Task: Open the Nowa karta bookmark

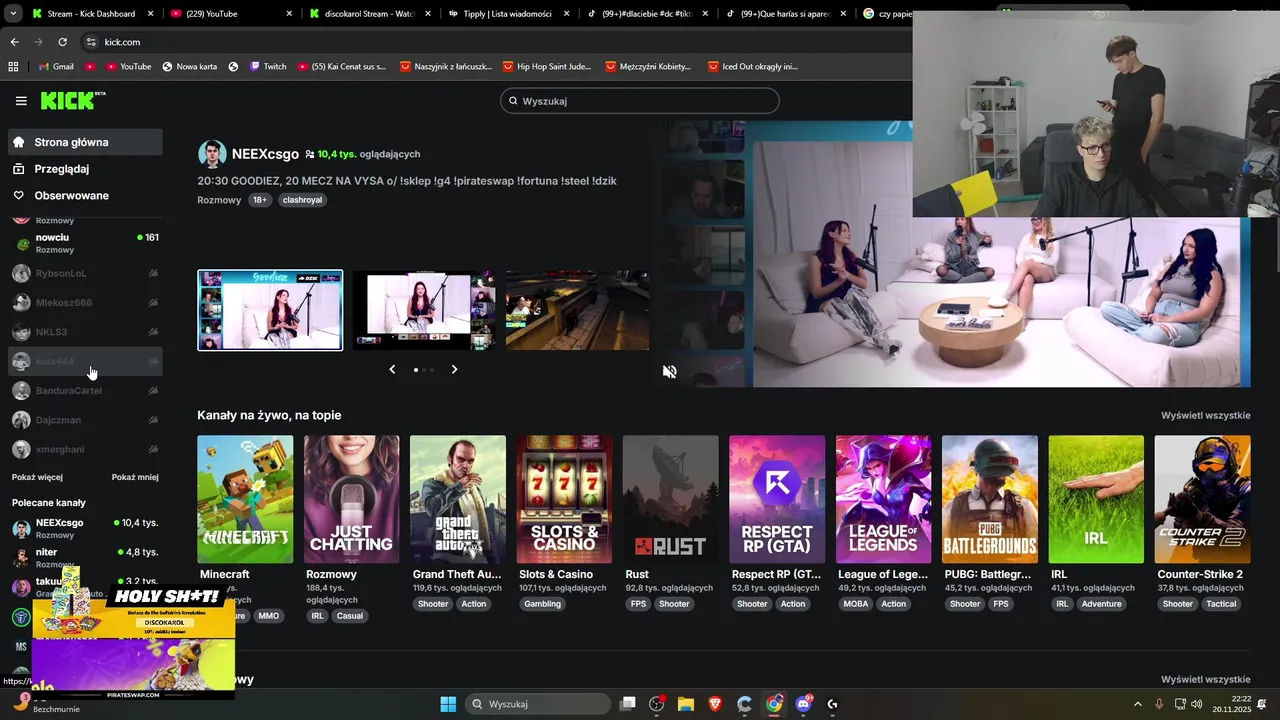Action: pyautogui.click(x=189, y=66)
